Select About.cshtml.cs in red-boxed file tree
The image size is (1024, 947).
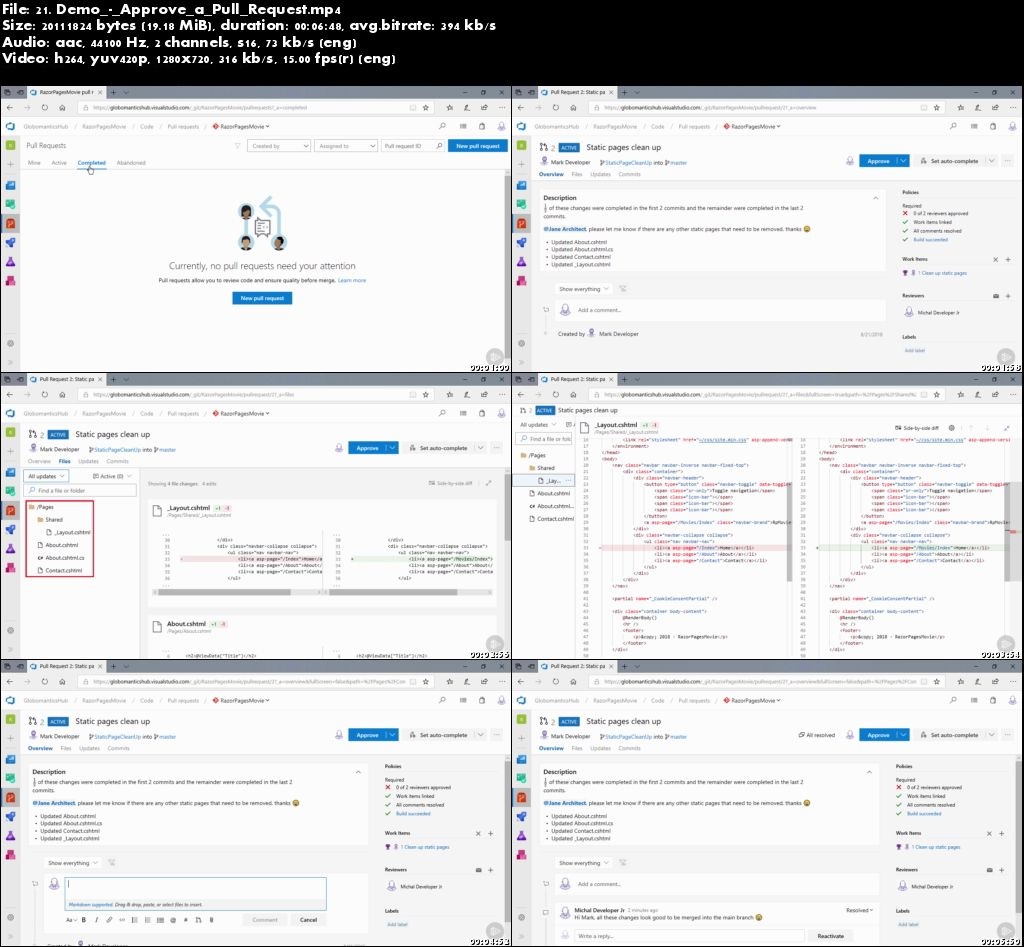tap(61, 558)
